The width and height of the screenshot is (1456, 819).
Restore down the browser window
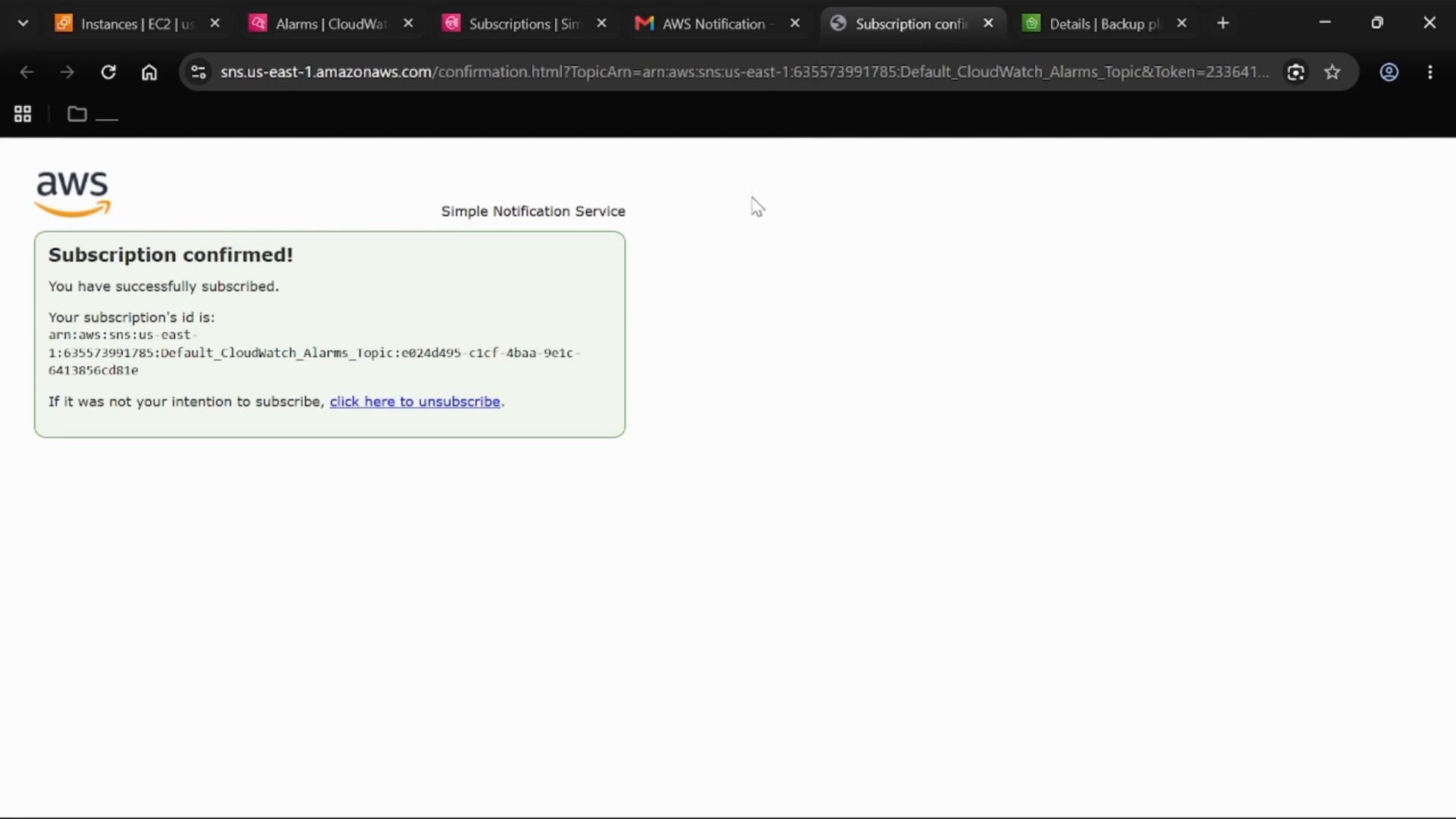[1377, 23]
